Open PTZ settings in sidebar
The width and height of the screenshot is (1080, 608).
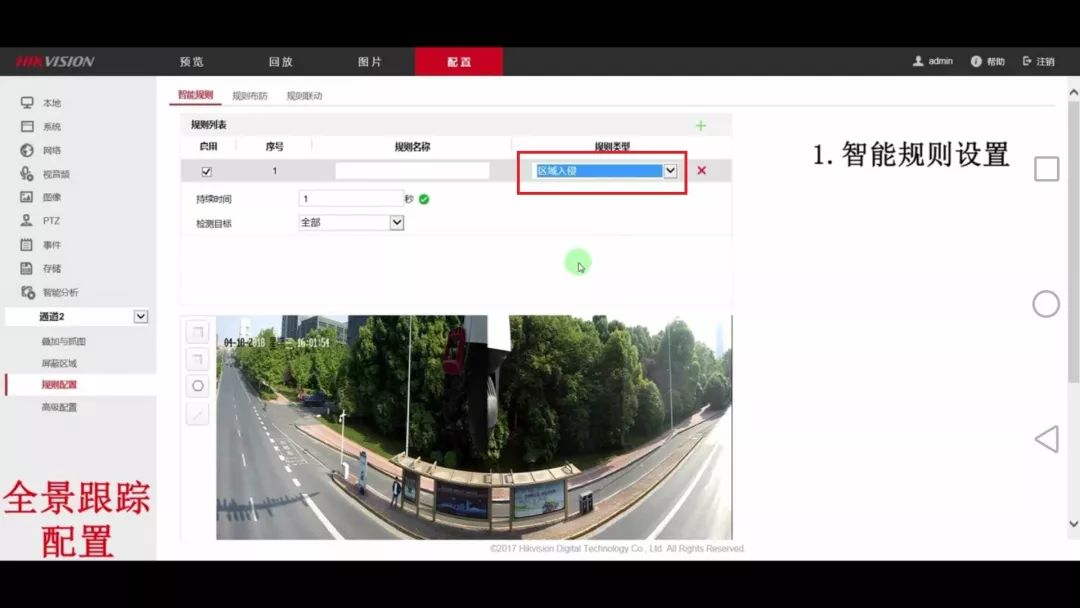pyautogui.click(x=50, y=221)
